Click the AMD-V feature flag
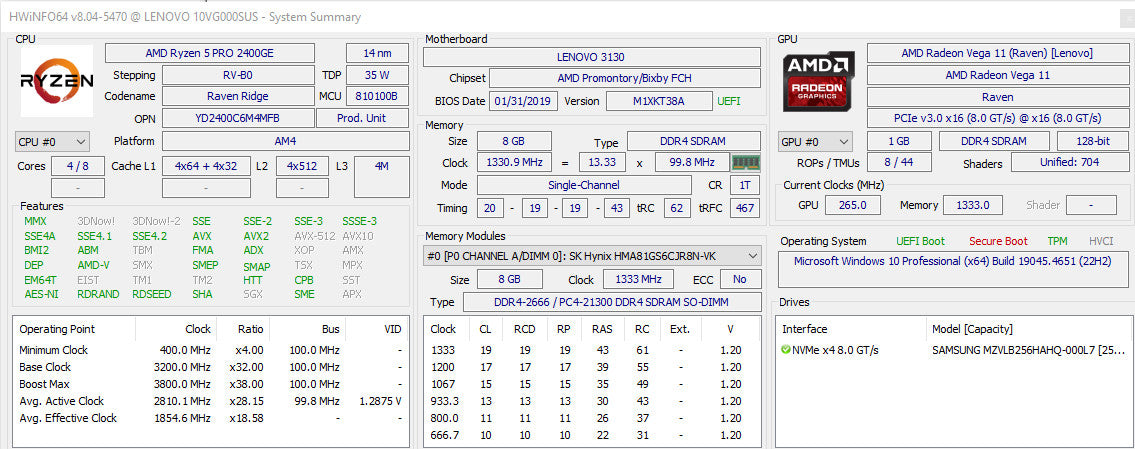1135x449 pixels. pyautogui.click(x=93, y=265)
